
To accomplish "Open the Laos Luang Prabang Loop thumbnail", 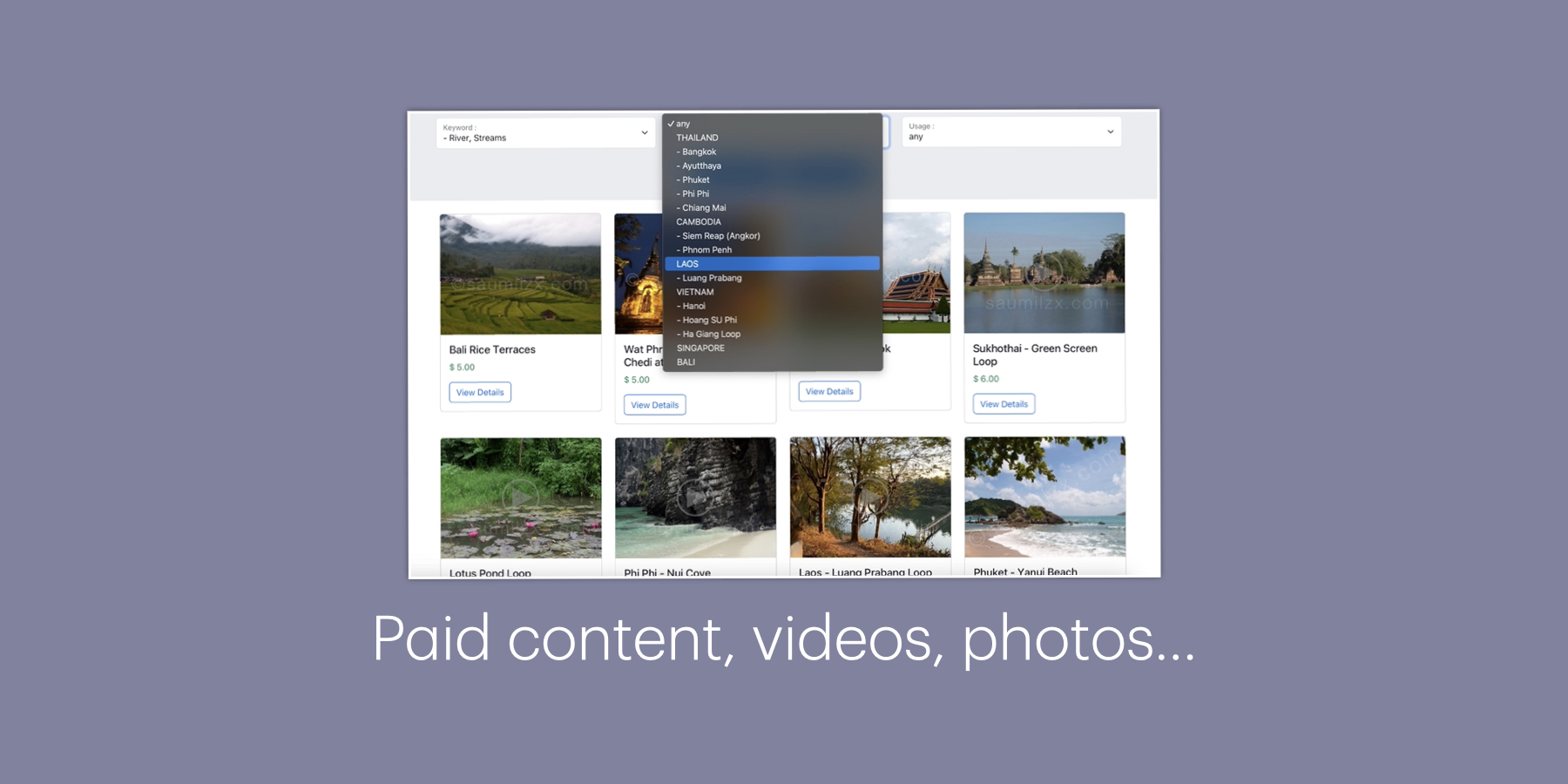I will pyautogui.click(x=870, y=497).
